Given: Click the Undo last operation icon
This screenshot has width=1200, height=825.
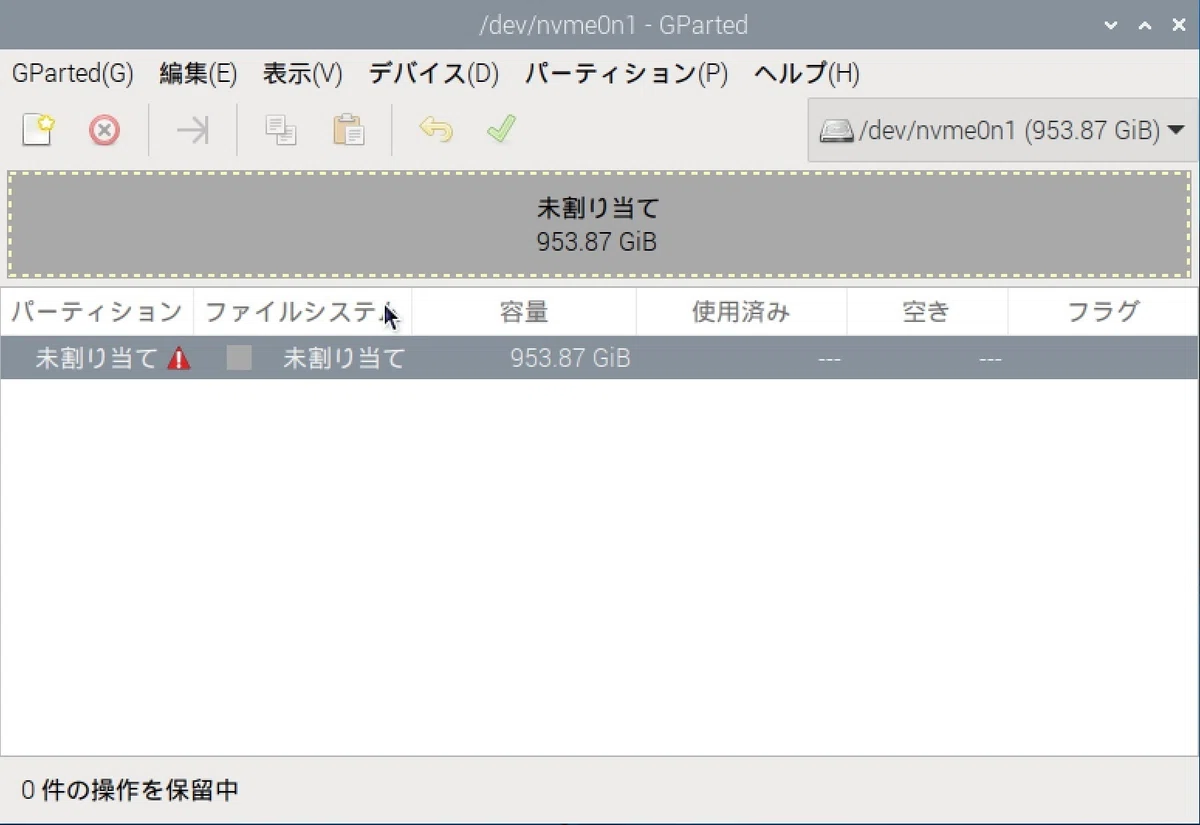Looking at the screenshot, I should (x=436, y=130).
